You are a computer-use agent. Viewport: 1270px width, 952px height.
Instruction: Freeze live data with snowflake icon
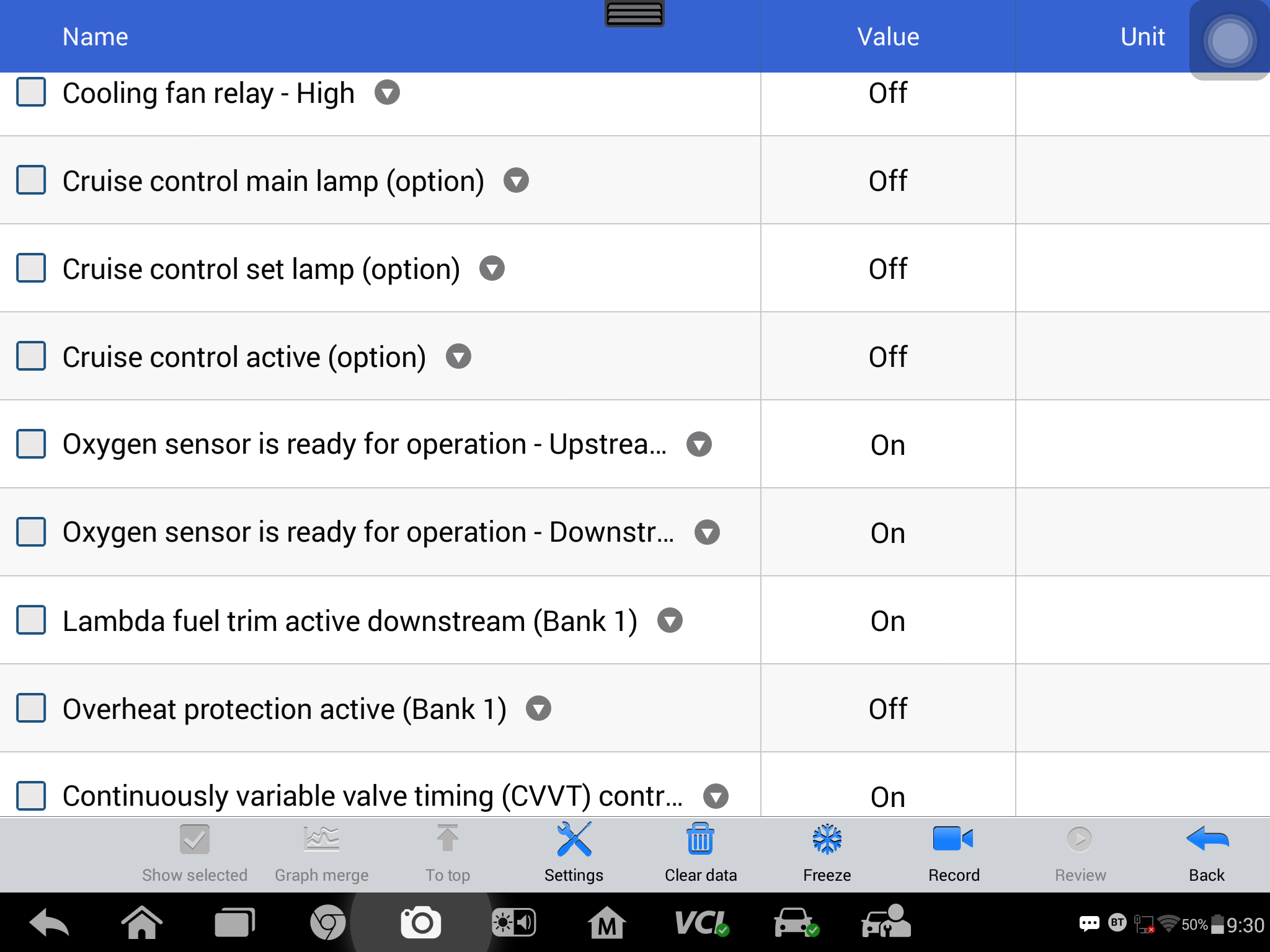827,839
